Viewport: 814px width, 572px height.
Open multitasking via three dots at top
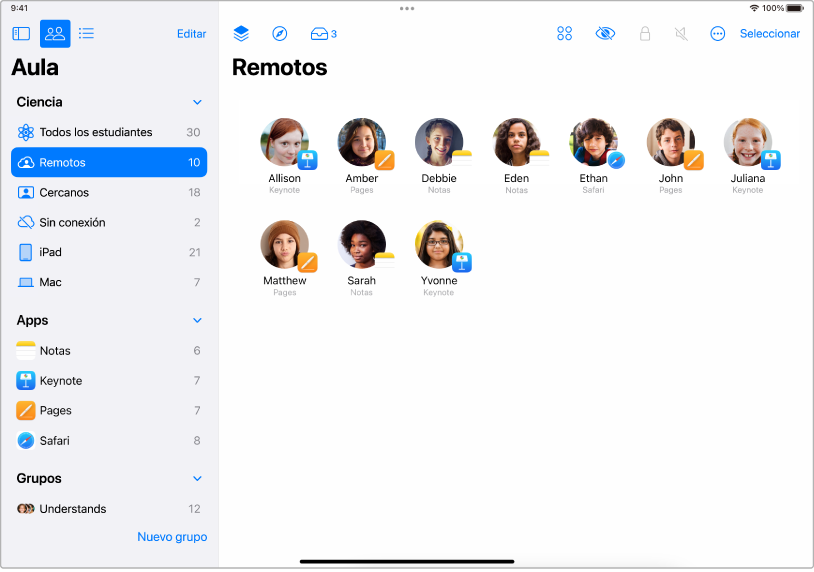tap(407, 8)
